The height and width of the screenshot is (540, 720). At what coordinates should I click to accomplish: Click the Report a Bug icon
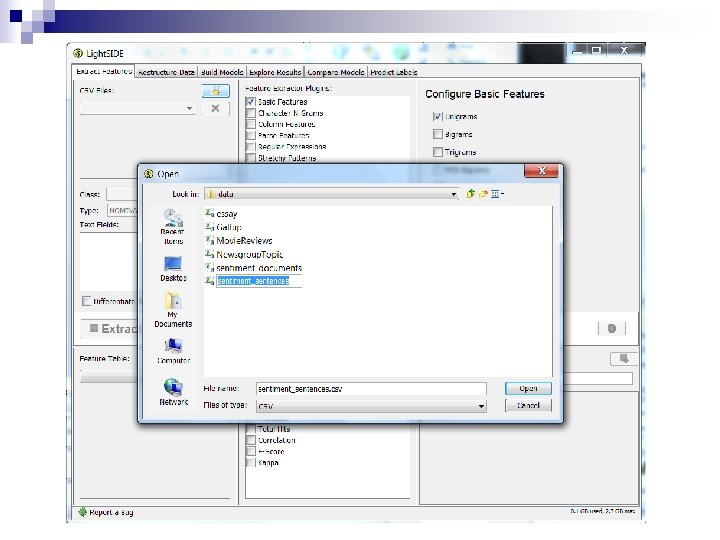click(x=83, y=512)
